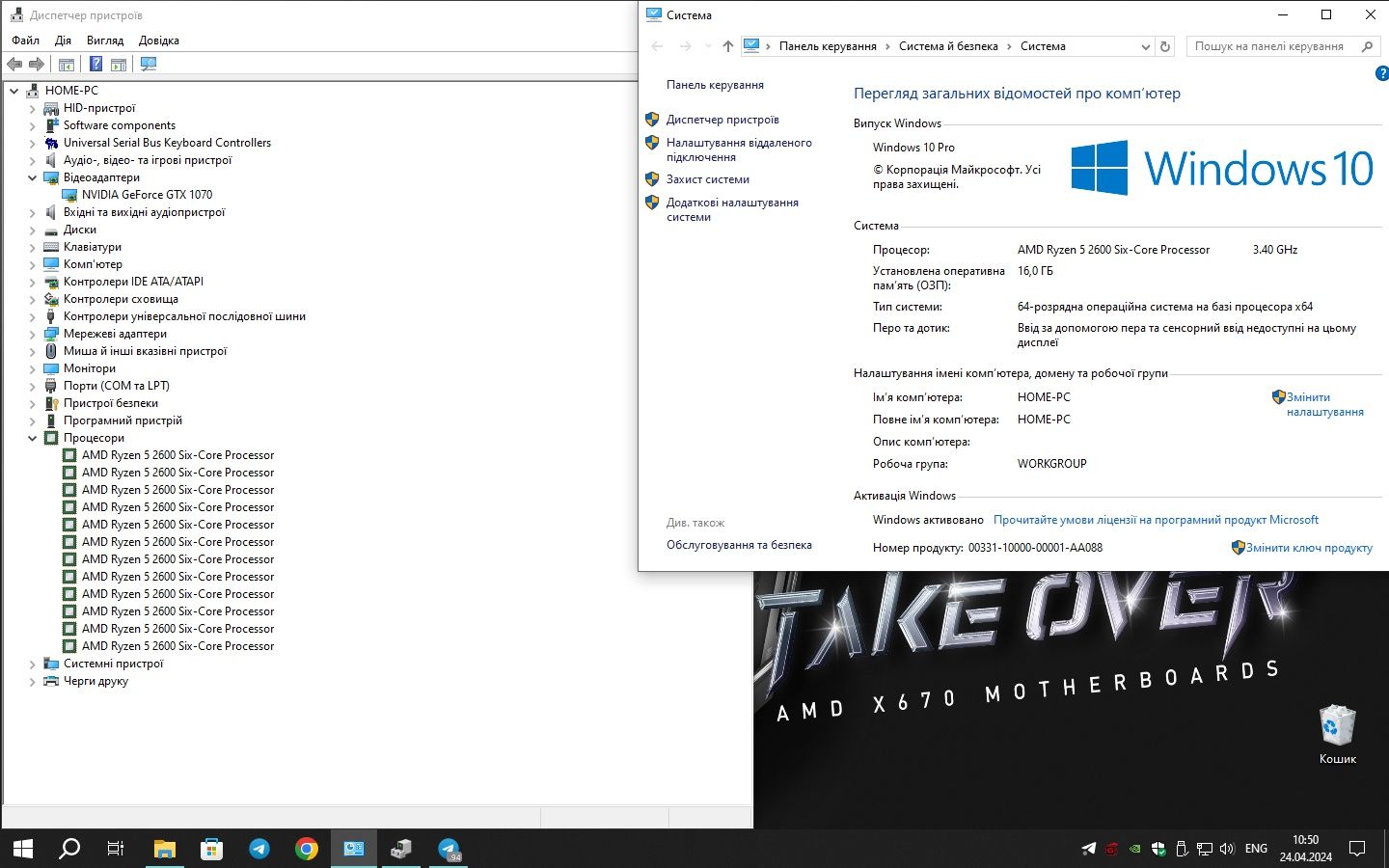The image size is (1389, 868).
Task: Click the network icon in system tray
Action: tap(1205, 850)
